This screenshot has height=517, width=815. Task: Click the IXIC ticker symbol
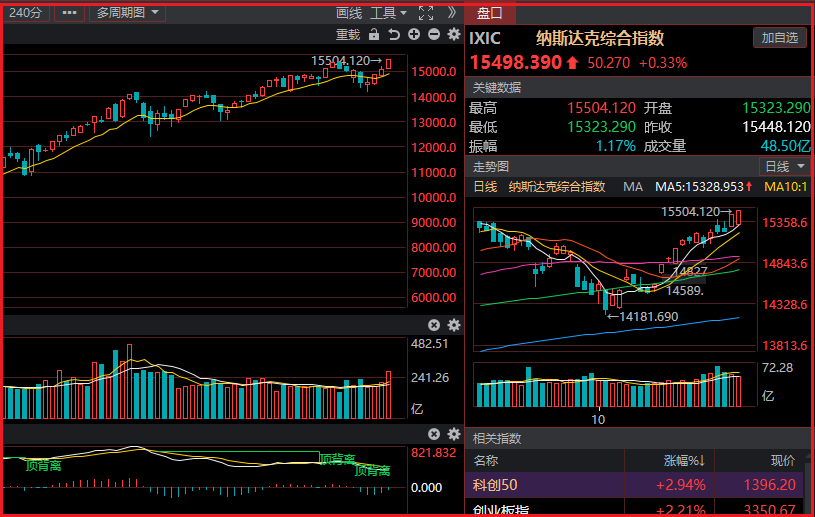click(485, 38)
